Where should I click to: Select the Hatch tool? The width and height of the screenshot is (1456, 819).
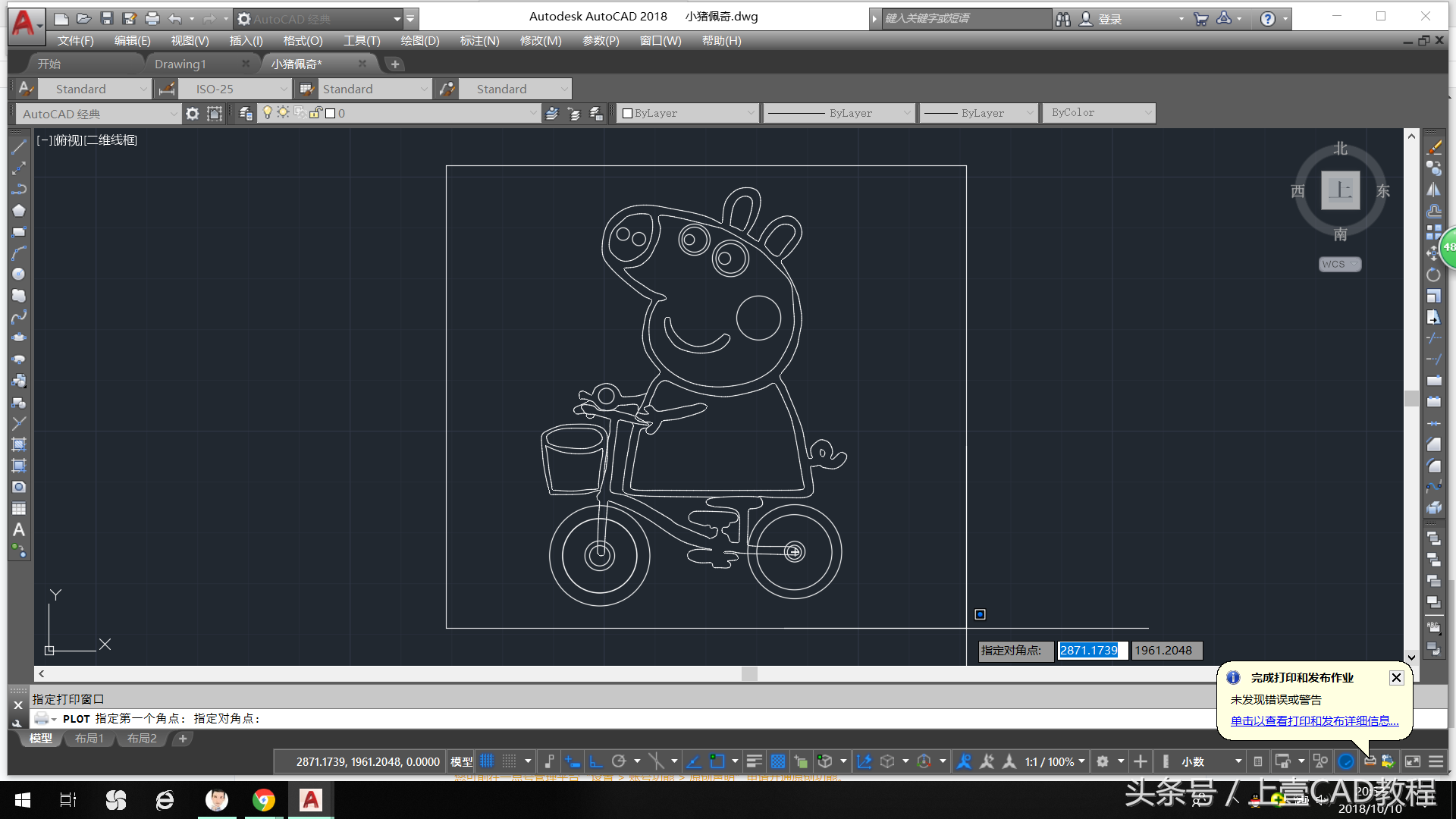19,444
